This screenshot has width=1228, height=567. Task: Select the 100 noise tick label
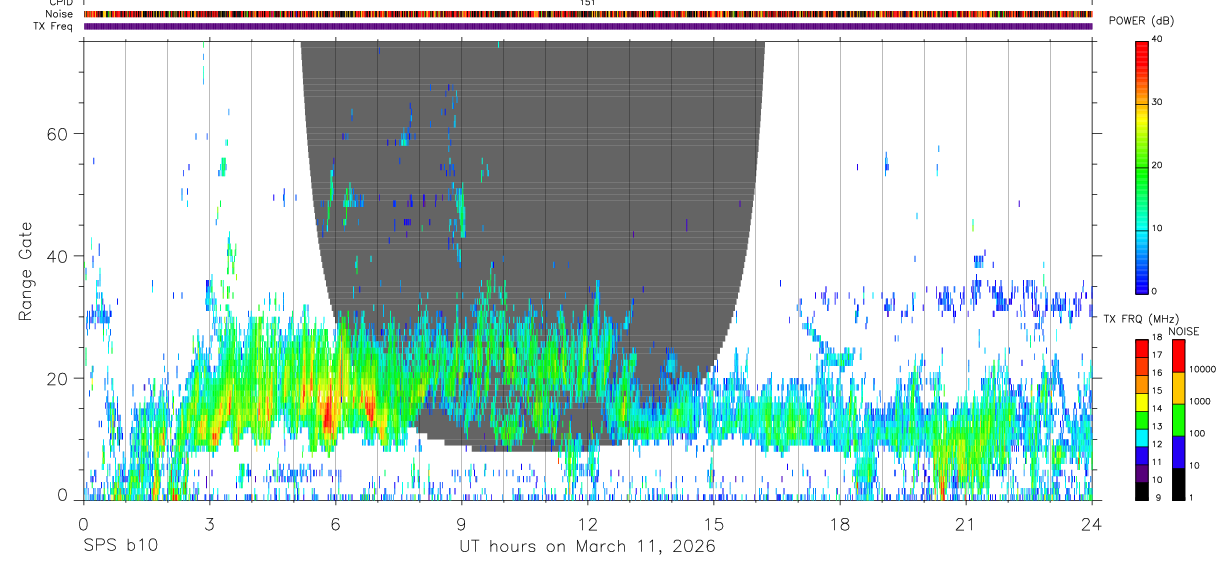[x=1195, y=433]
